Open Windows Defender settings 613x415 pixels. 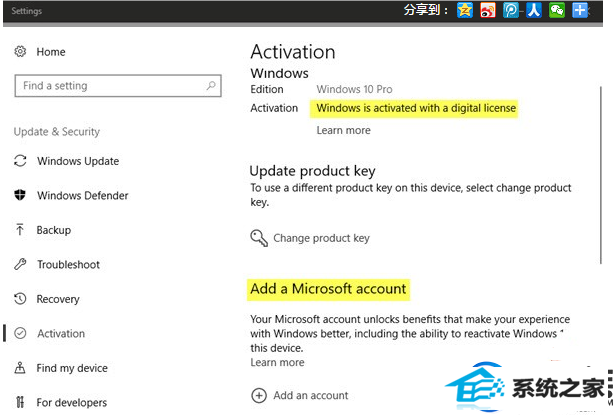click(x=82, y=195)
